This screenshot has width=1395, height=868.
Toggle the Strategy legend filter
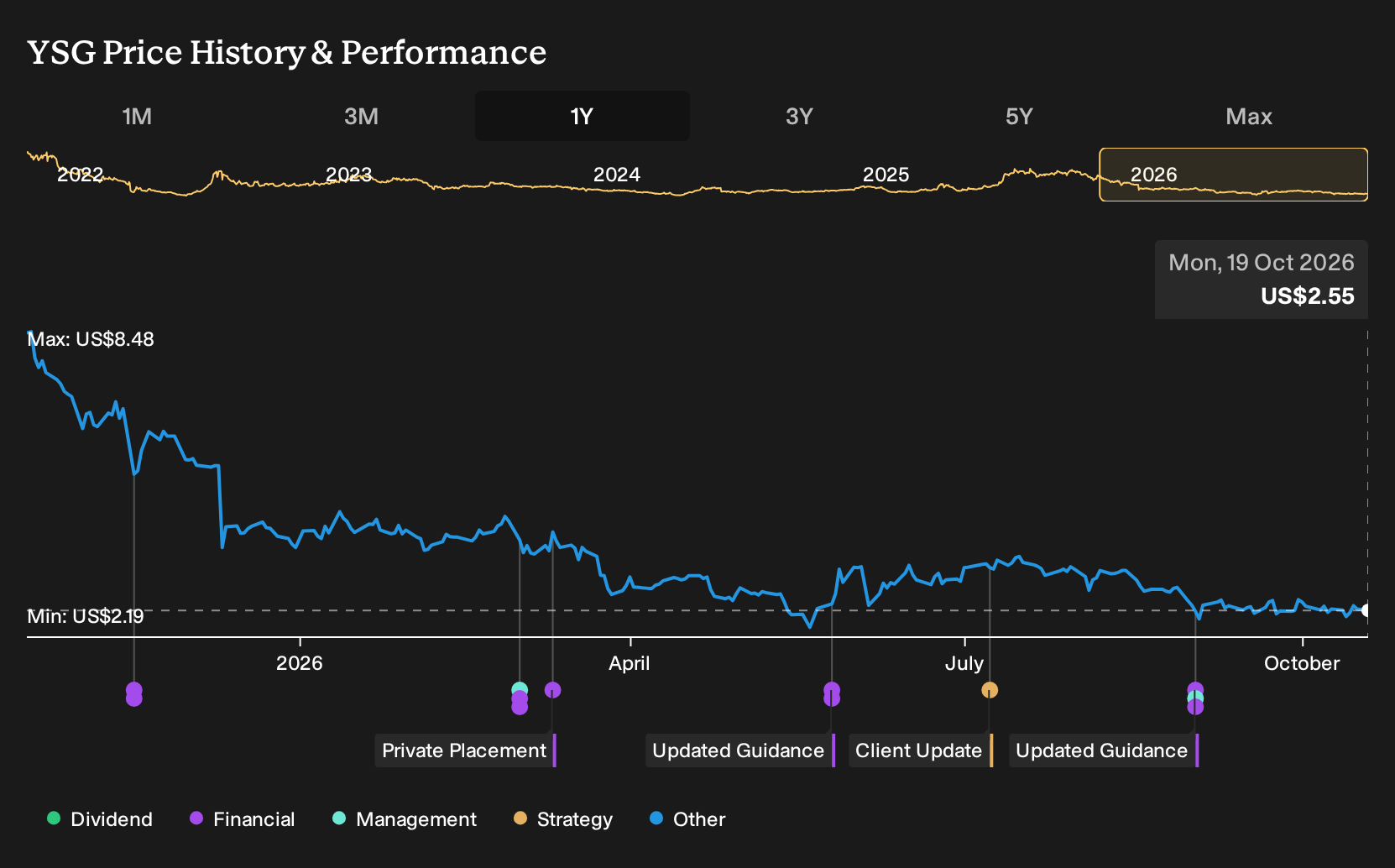tap(563, 819)
